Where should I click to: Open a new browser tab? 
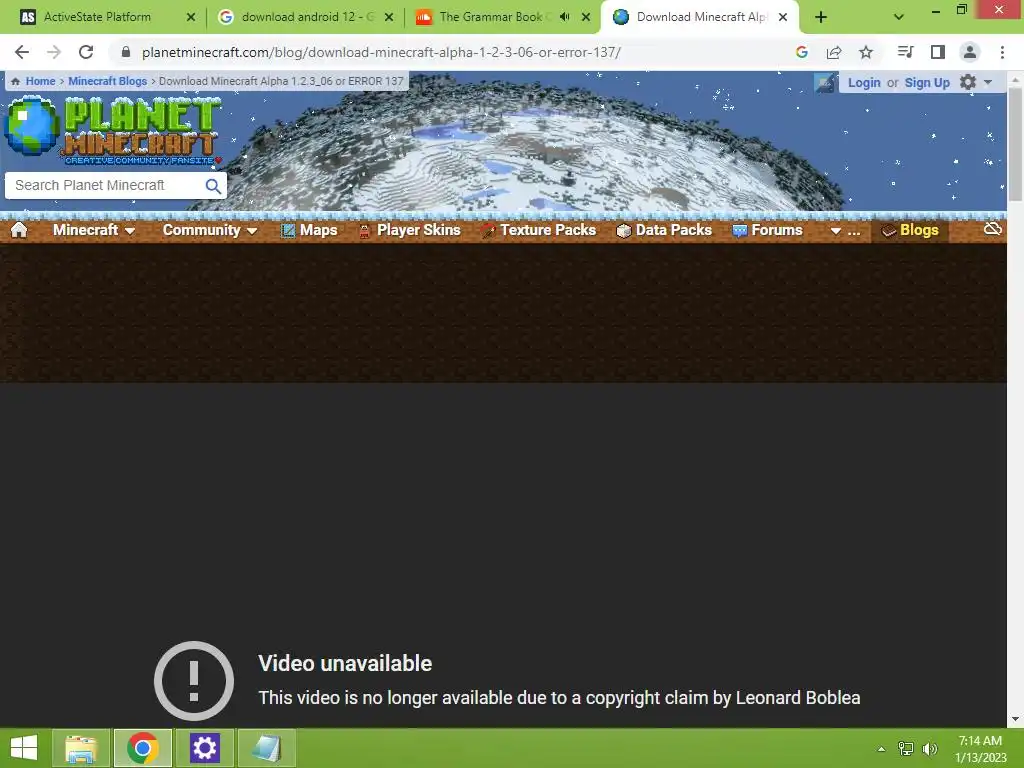(x=821, y=17)
